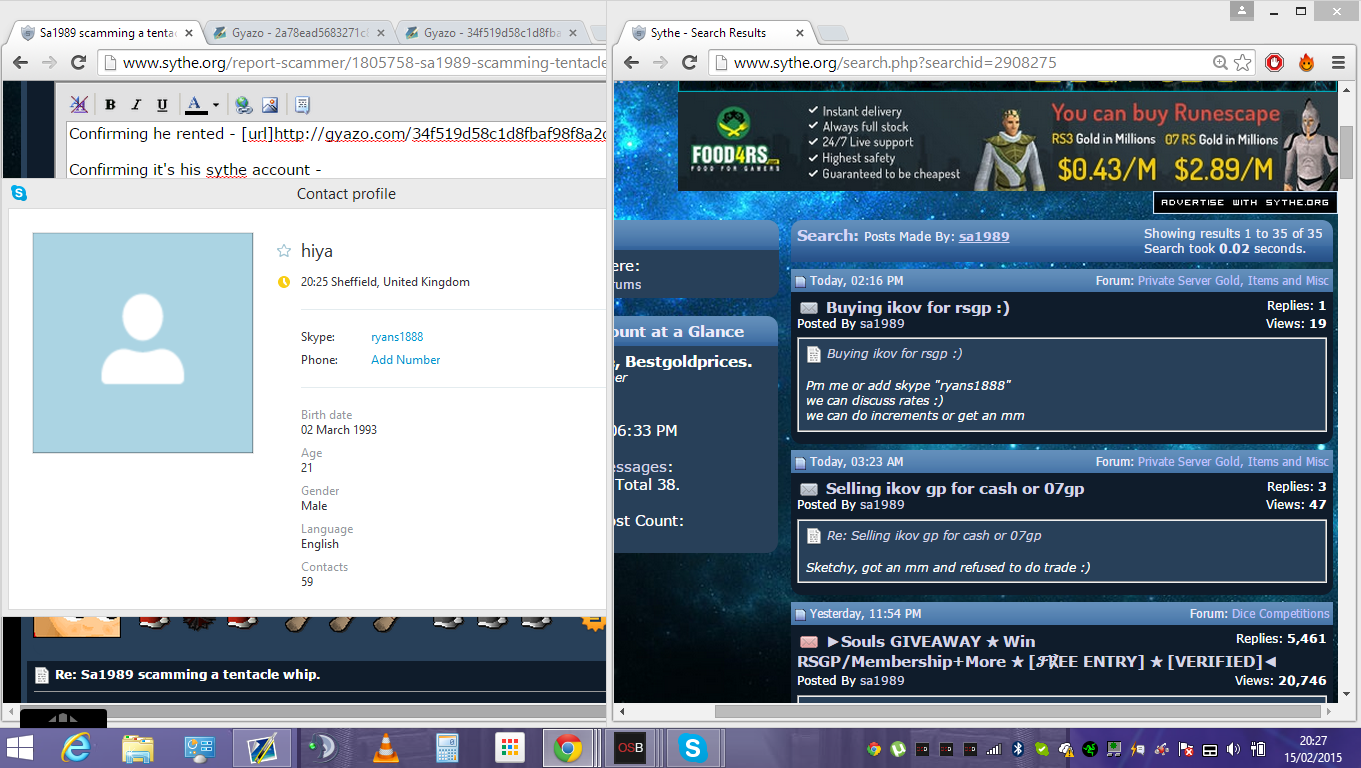Click the Insert Image icon in editor
Screen dimensions: 1361x768
pyautogui.click(x=270, y=105)
